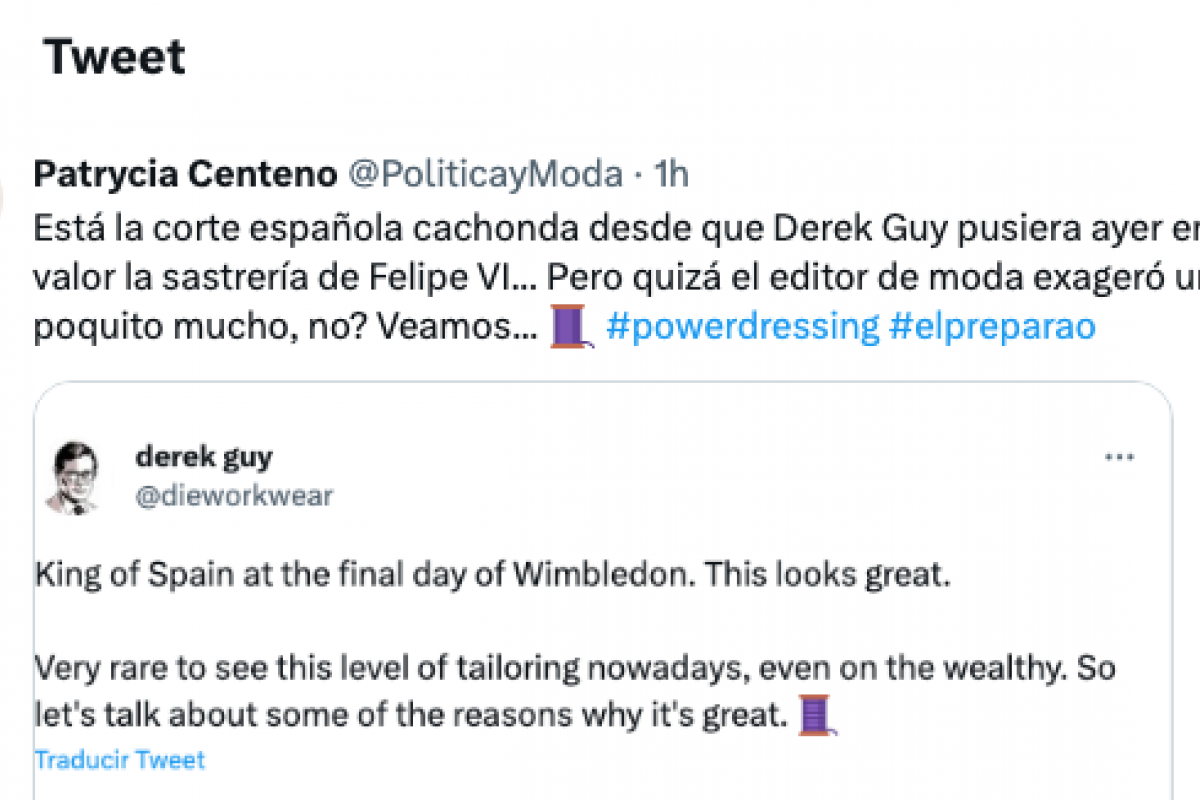This screenshot has width=1200, height=800.
Task: Open the #powerdressing hashtag
Action: click(x=743, y=326)
